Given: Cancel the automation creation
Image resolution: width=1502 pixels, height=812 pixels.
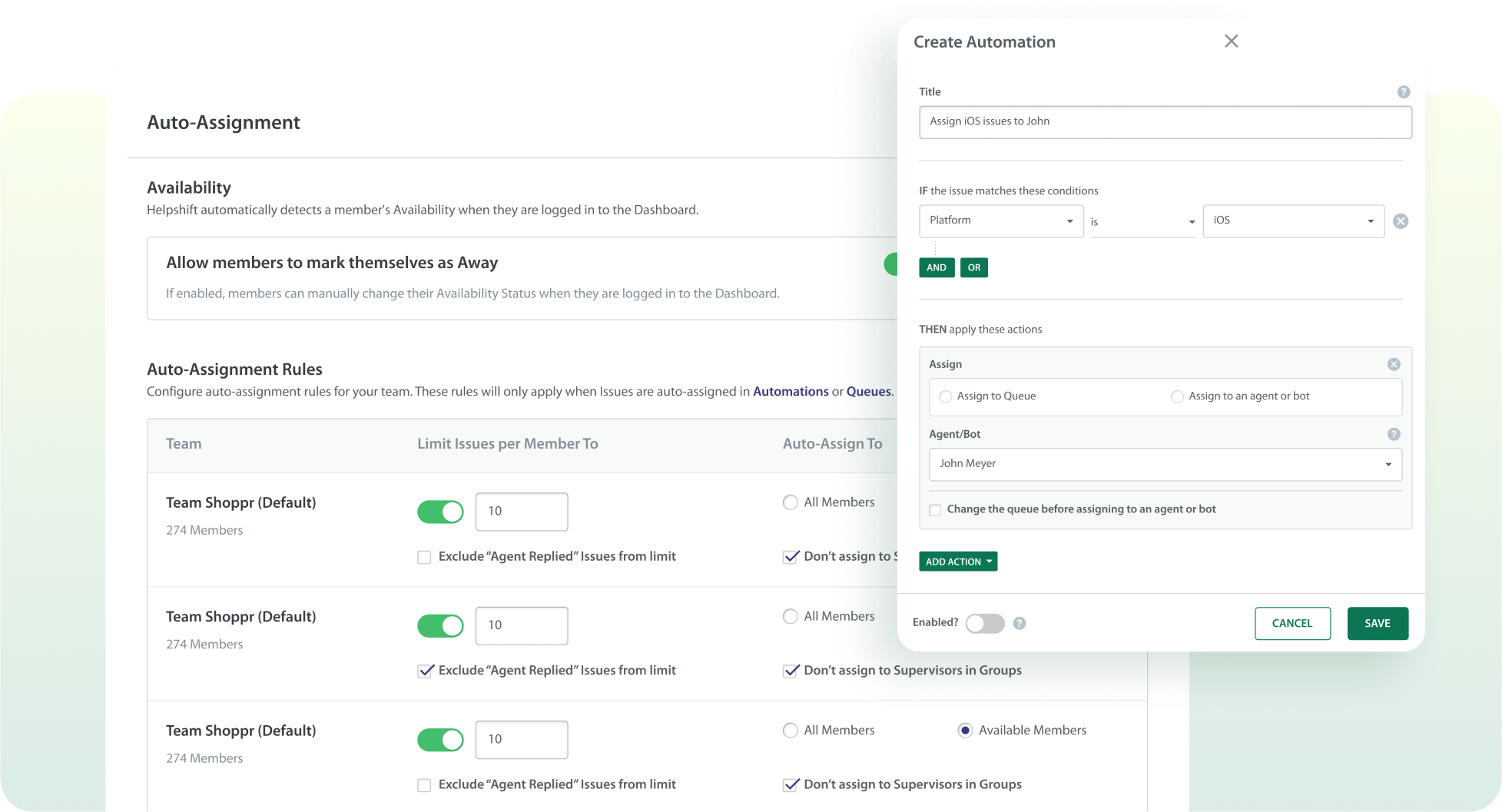Looking at the screenshot, I should [1292, 623].
